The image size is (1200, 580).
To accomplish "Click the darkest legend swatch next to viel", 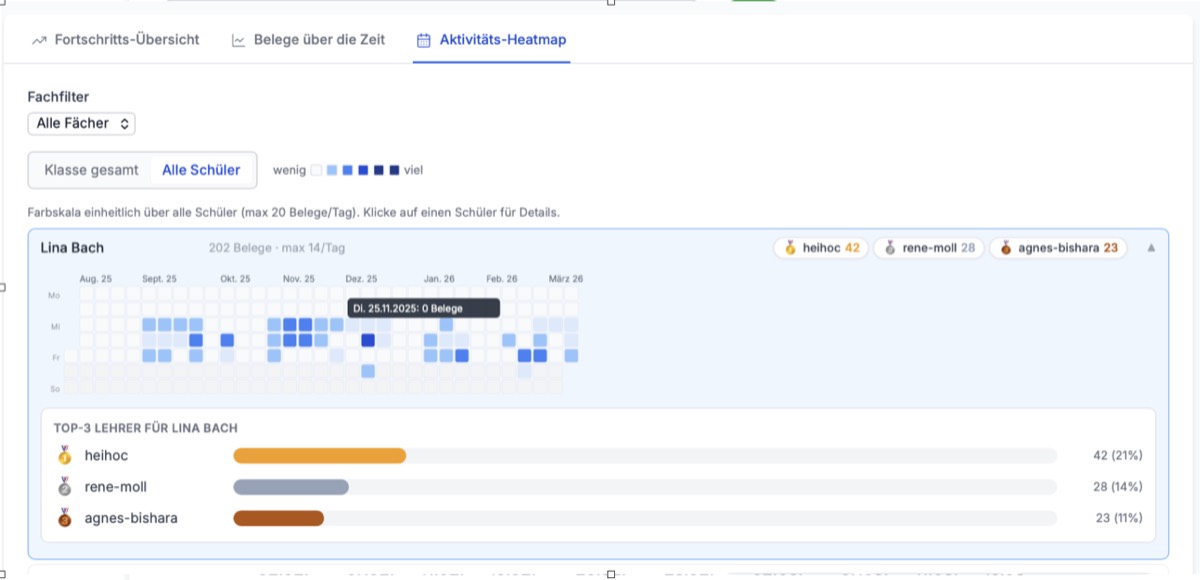I will pyautogui.click(x=394, y=170).
